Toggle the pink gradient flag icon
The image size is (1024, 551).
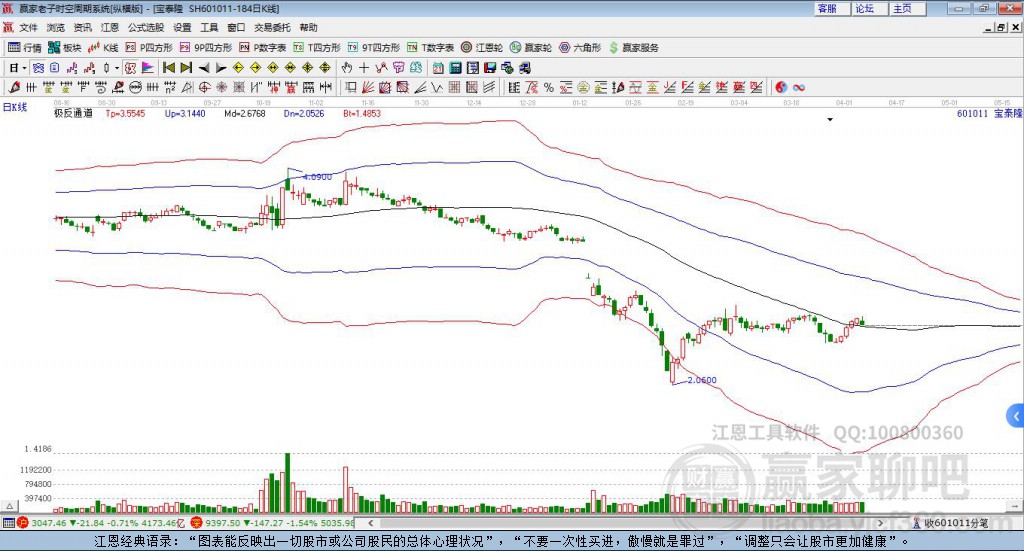click(148, 68)
